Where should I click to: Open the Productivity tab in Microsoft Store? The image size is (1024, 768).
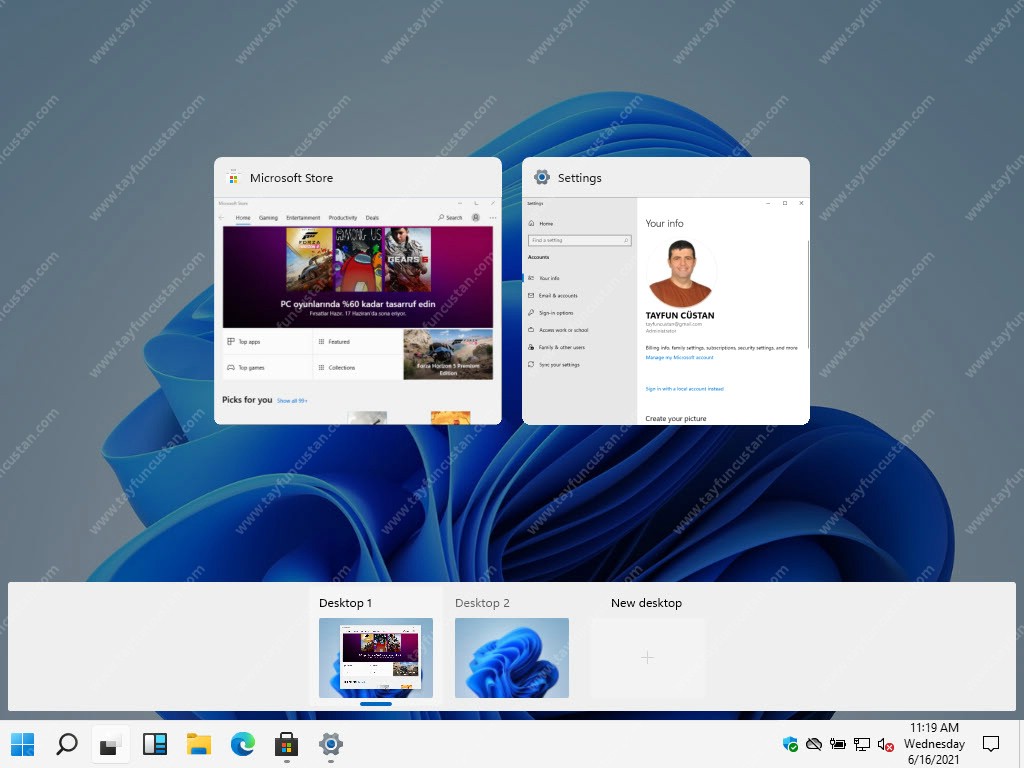343,218
